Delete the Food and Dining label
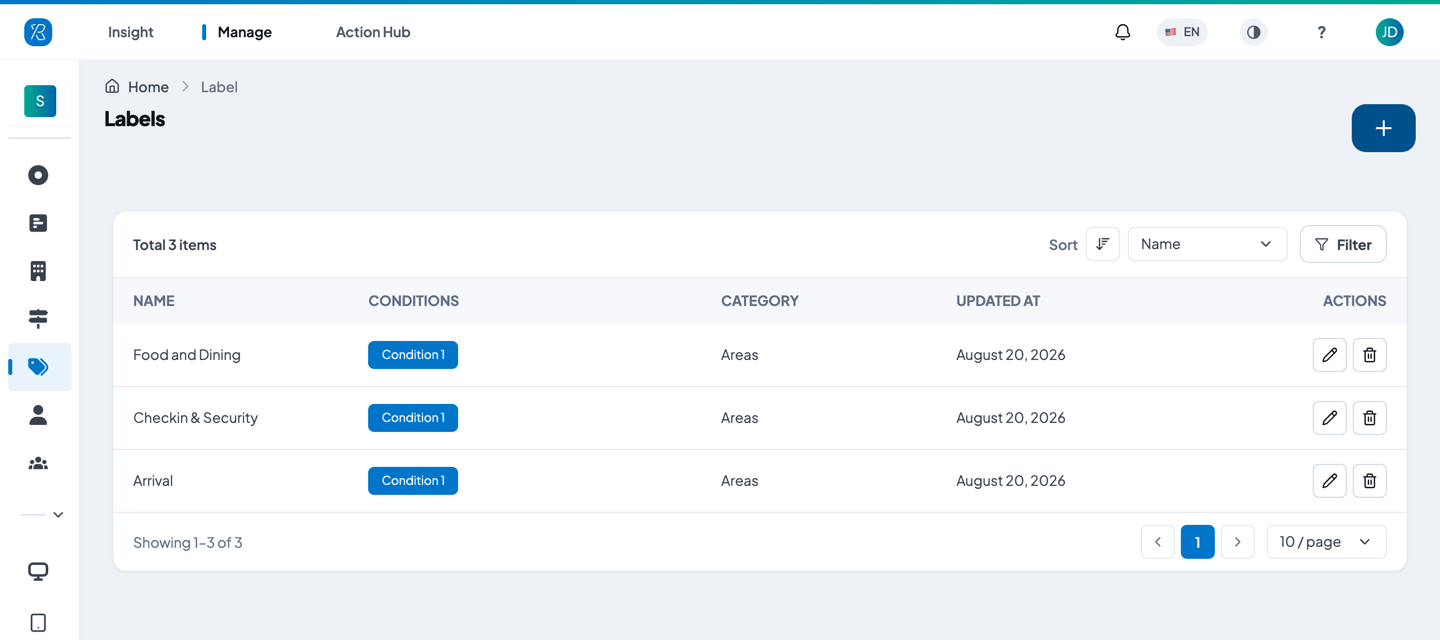The image size is (1440, 640). 1369,355
